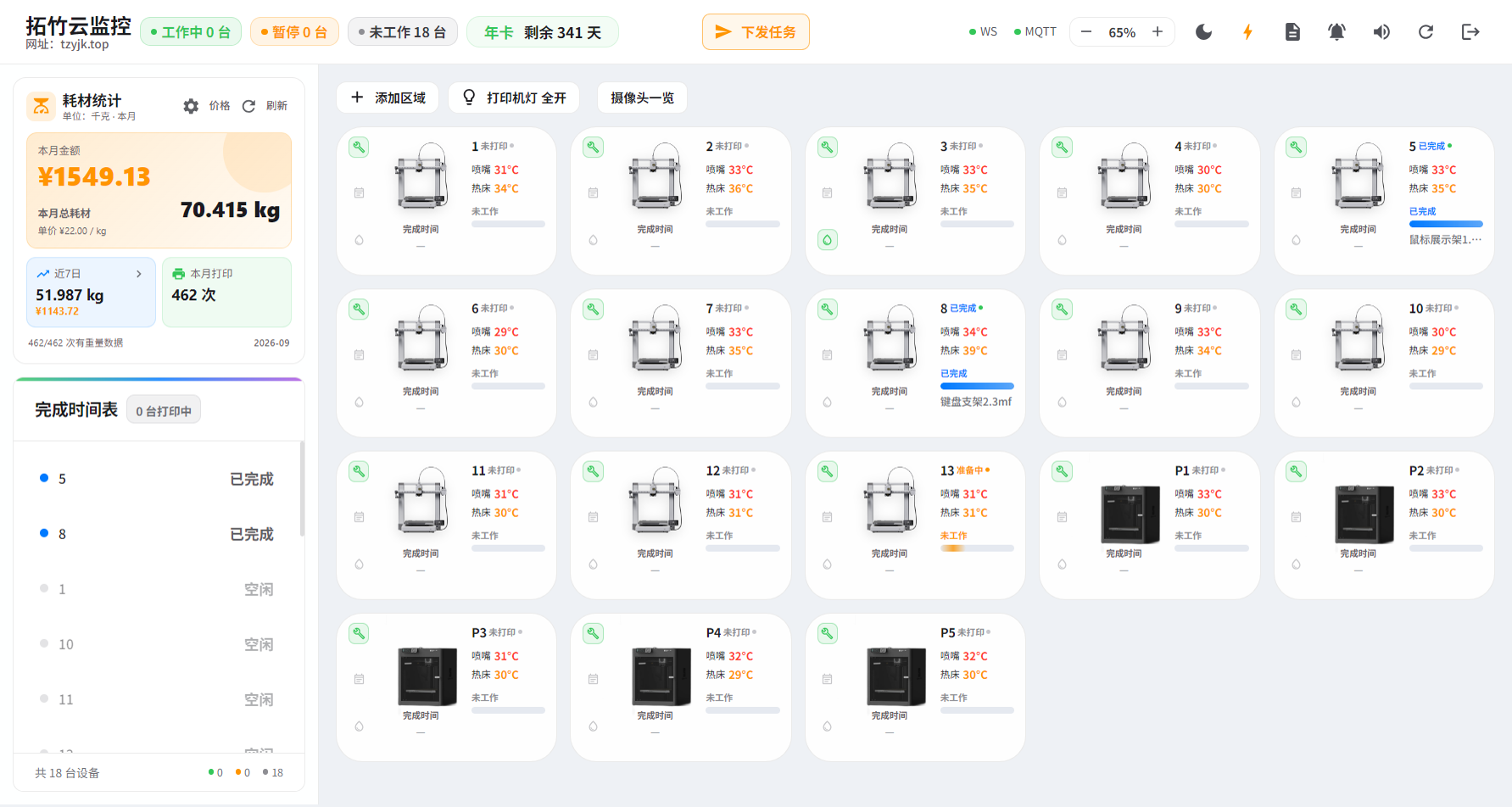Select the 工作中 0 台 filter

point(191,32)
